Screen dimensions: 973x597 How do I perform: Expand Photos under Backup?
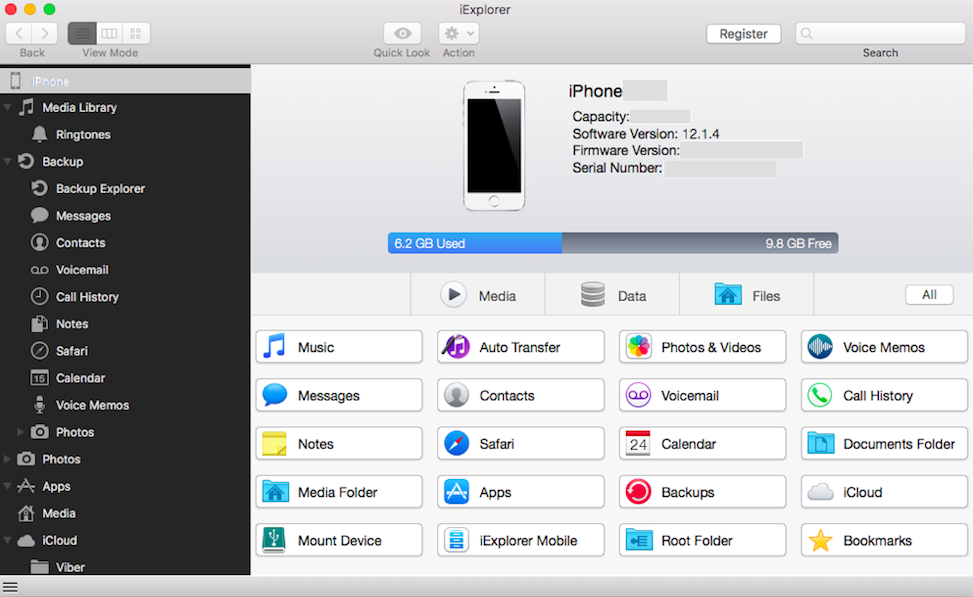20,432
